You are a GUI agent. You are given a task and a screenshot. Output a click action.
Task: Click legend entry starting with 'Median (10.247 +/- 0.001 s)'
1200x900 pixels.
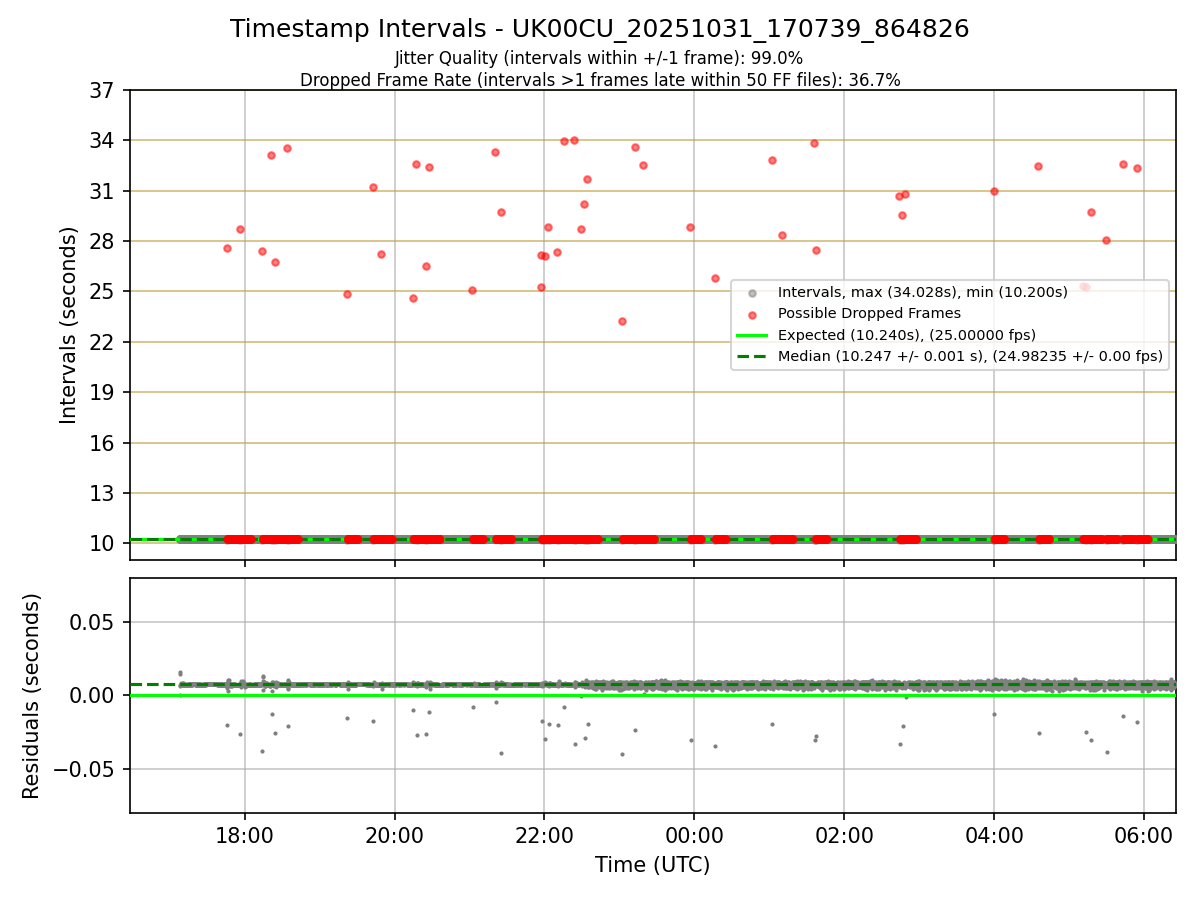[x=970, y=356]
